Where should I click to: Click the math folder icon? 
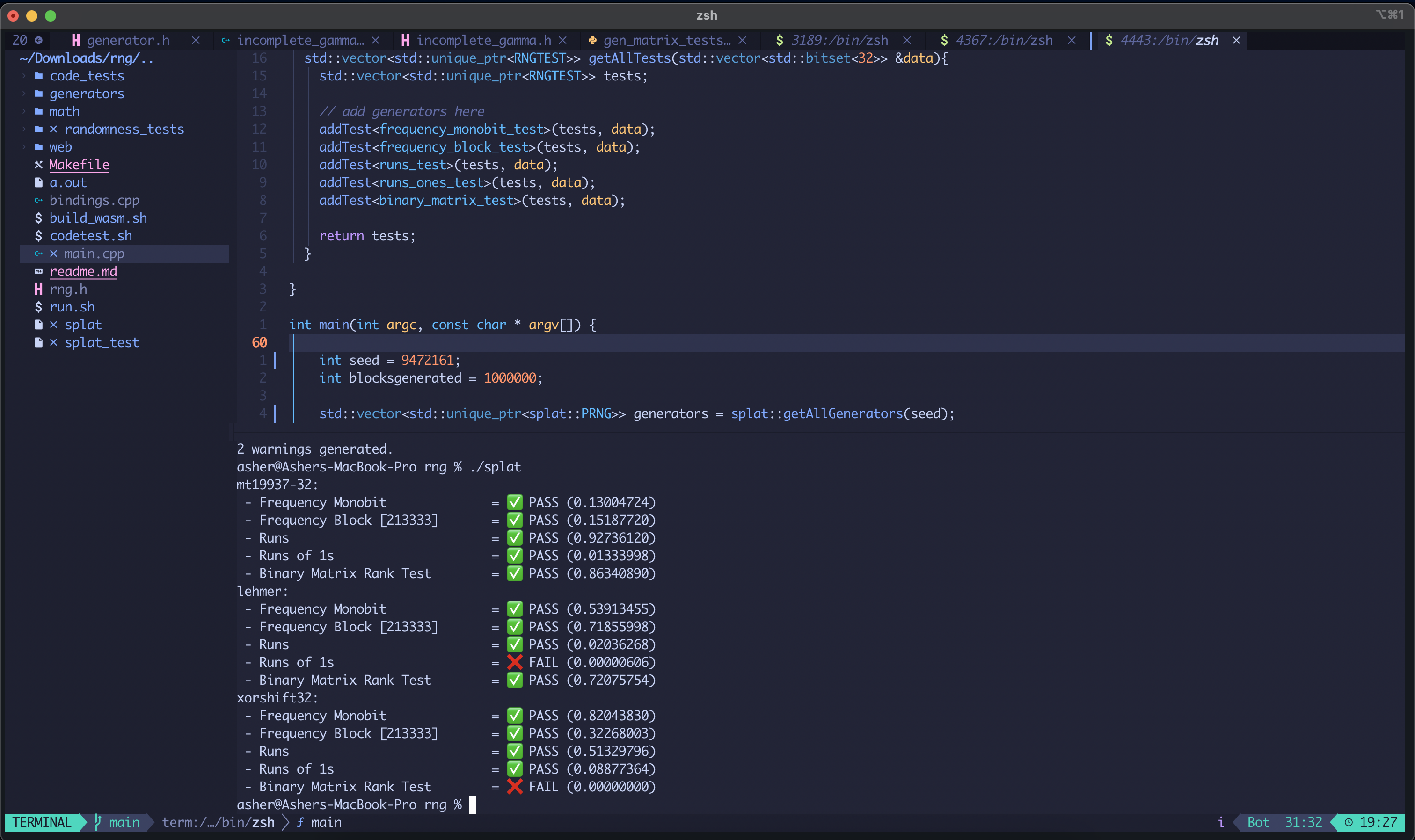pyautogui.click(x=38, y=111)
